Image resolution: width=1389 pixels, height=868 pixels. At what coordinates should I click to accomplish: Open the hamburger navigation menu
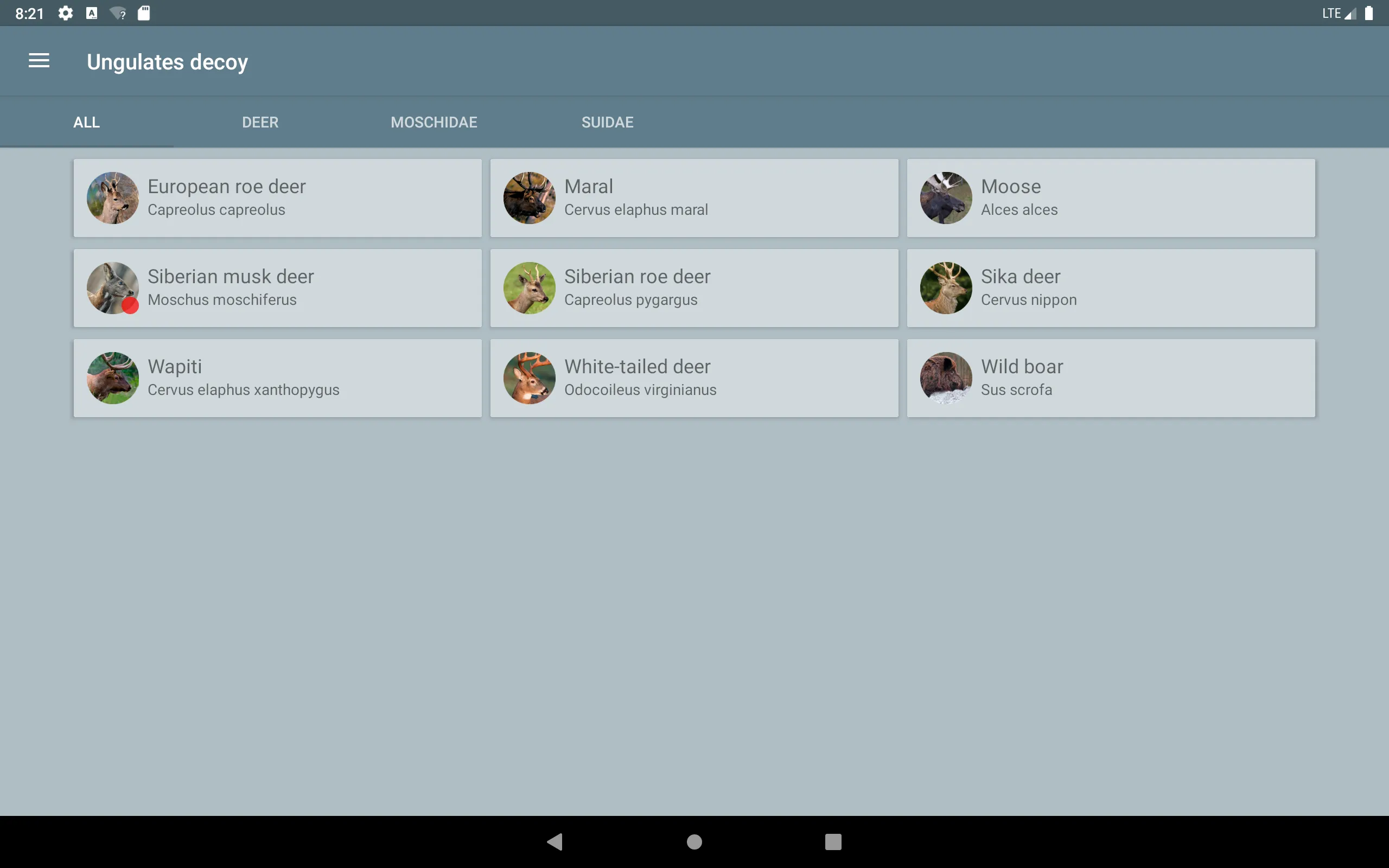tap(39, 61)
